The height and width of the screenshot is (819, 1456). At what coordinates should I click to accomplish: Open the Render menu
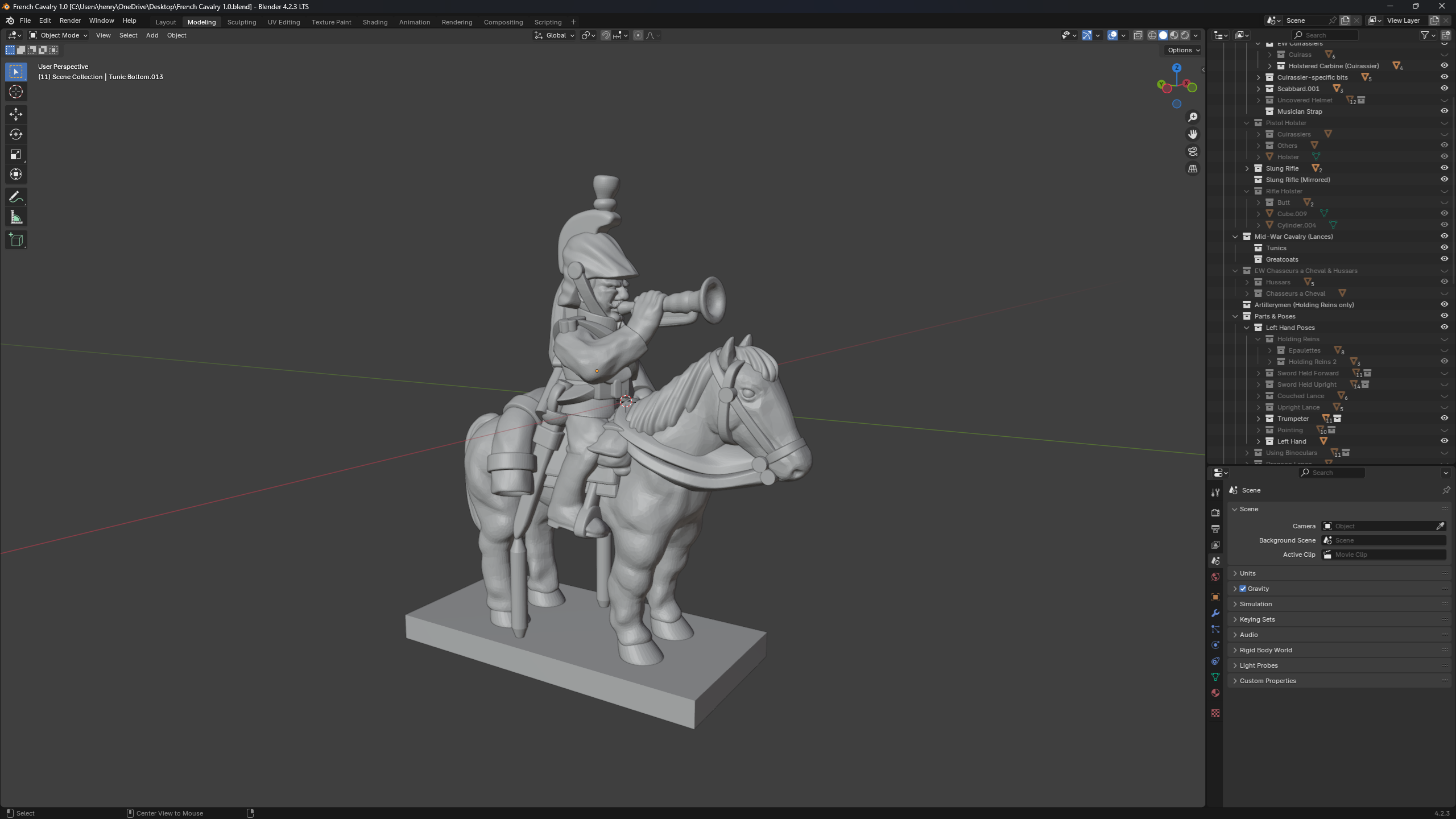pyautogui.click(x=70, y=20)
